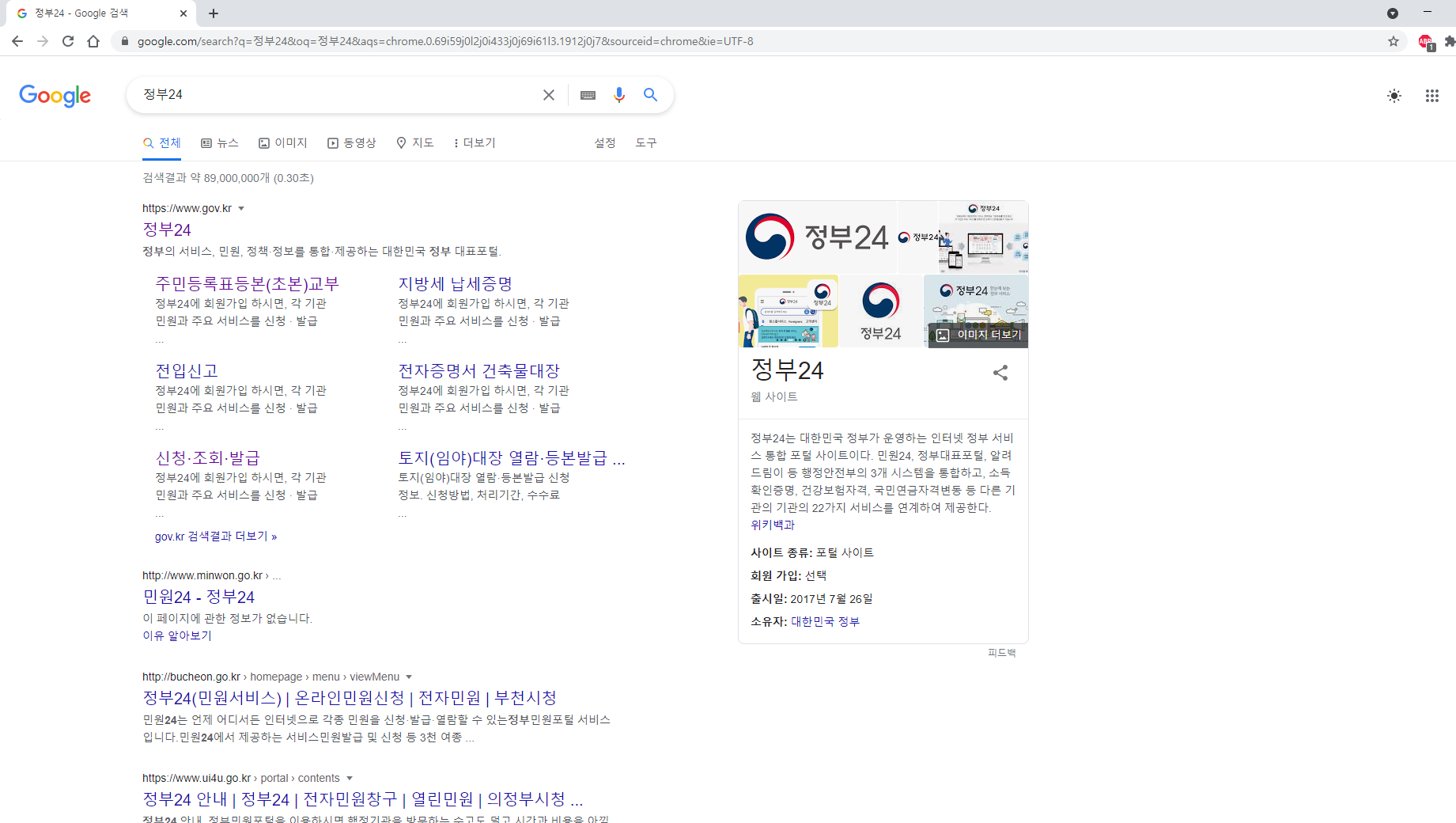1456x823 pixels.
Task: Open the 정부24 main result link
Action: click(167, 229)
